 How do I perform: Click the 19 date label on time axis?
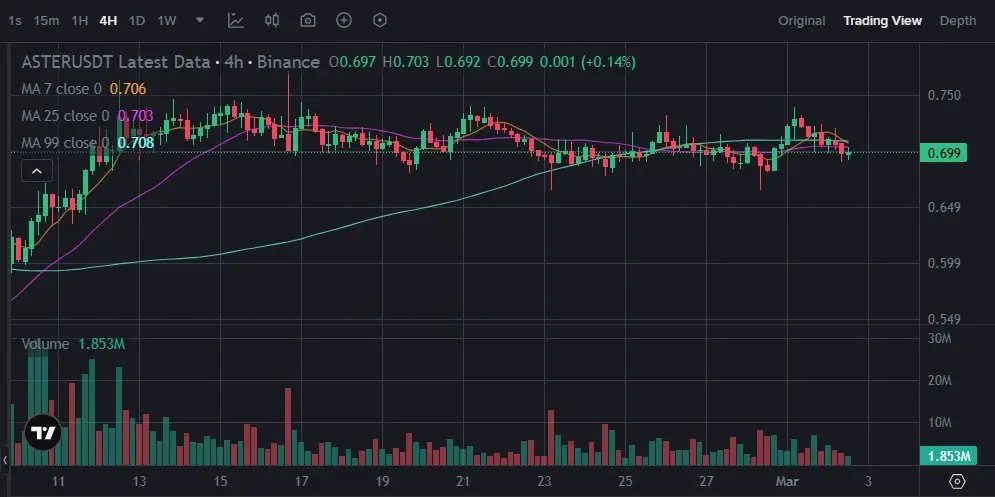pyautogui.click(x=383, y=480)
